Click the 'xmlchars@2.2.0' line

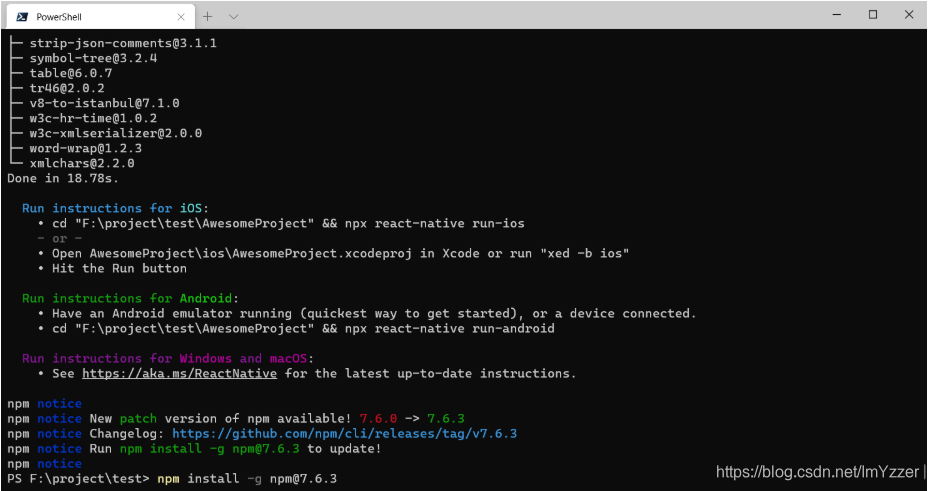82,163
